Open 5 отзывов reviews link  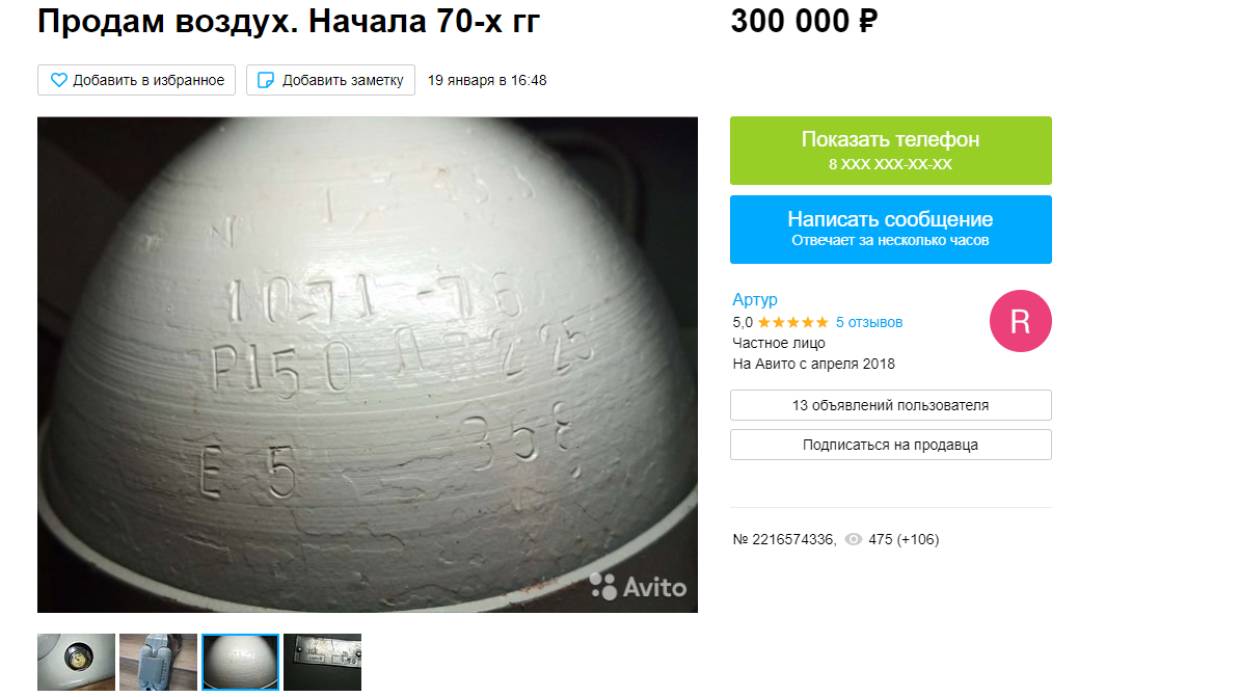868,322
